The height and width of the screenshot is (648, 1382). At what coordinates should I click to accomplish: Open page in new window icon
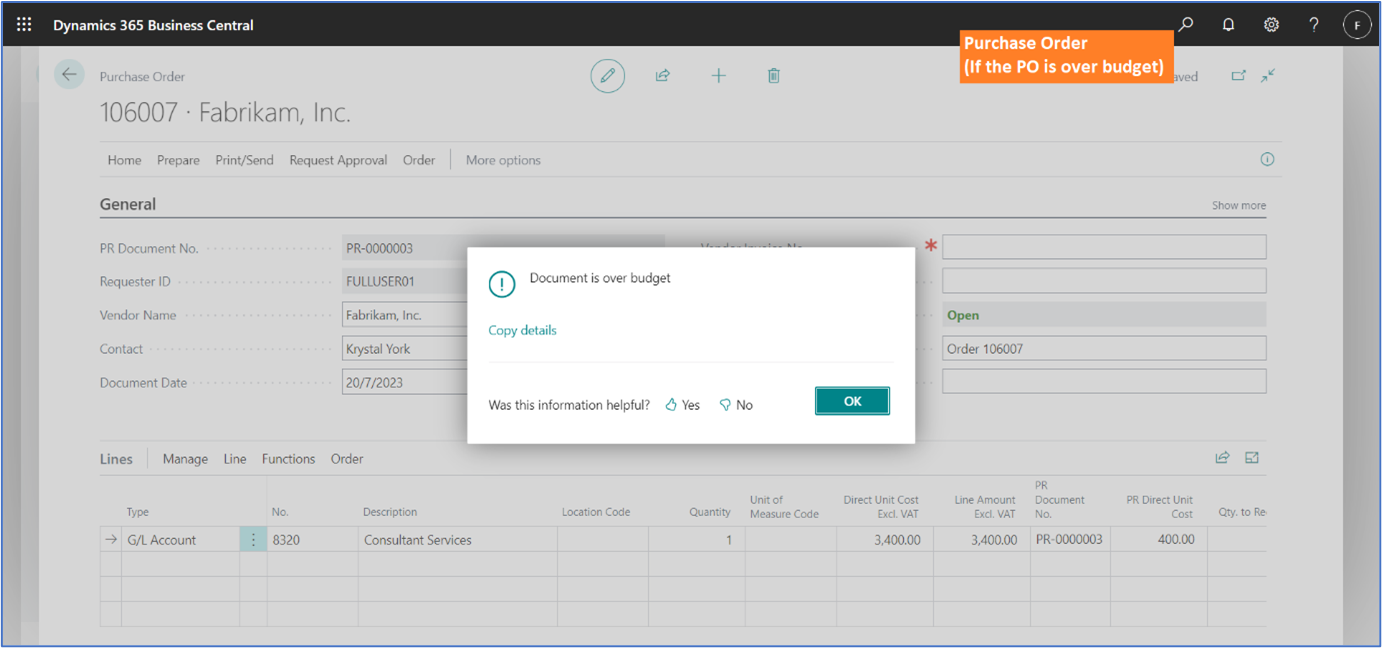(1238, 75)
